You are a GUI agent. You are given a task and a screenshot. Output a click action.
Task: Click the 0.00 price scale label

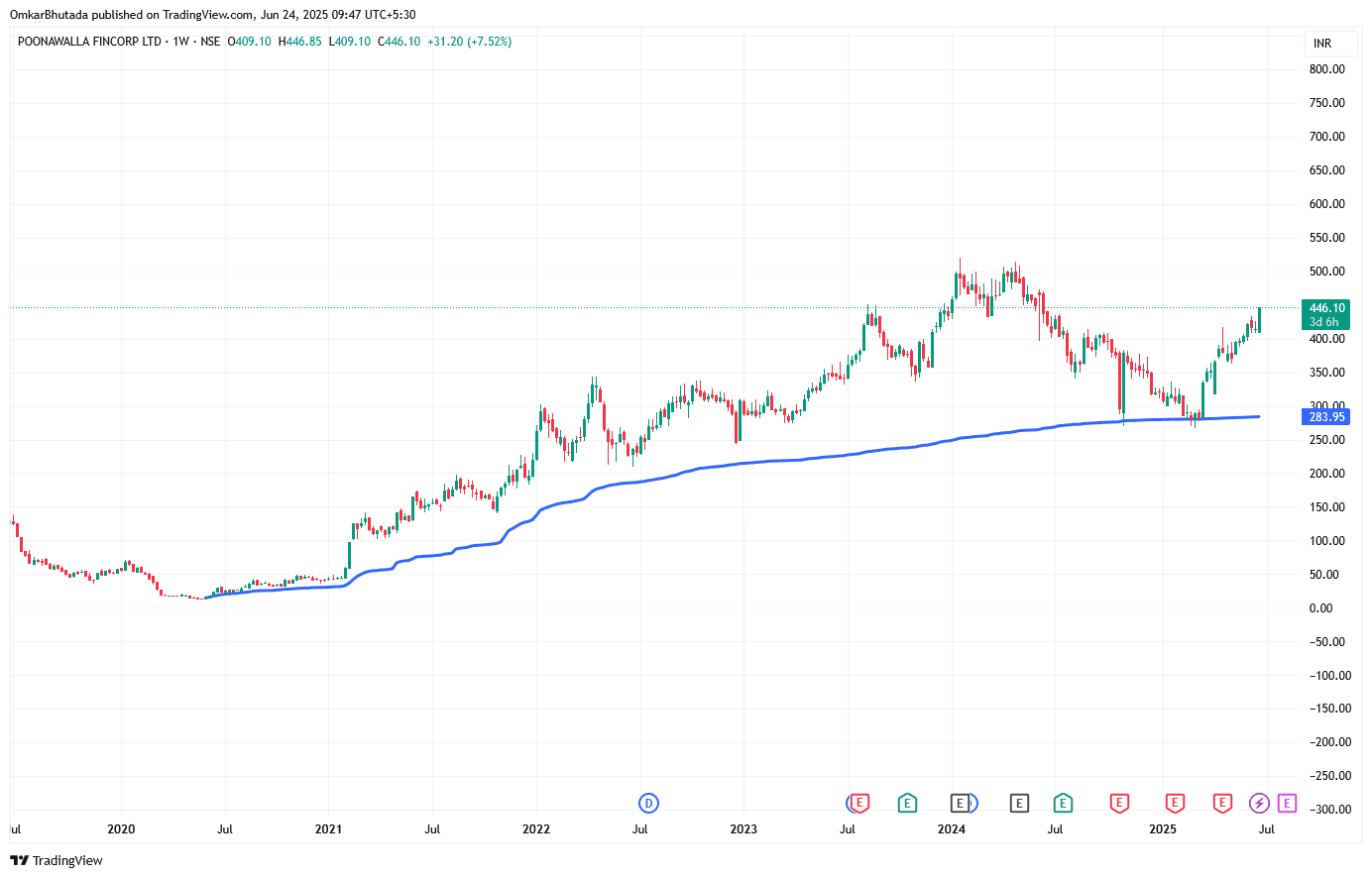point(1320,608)
